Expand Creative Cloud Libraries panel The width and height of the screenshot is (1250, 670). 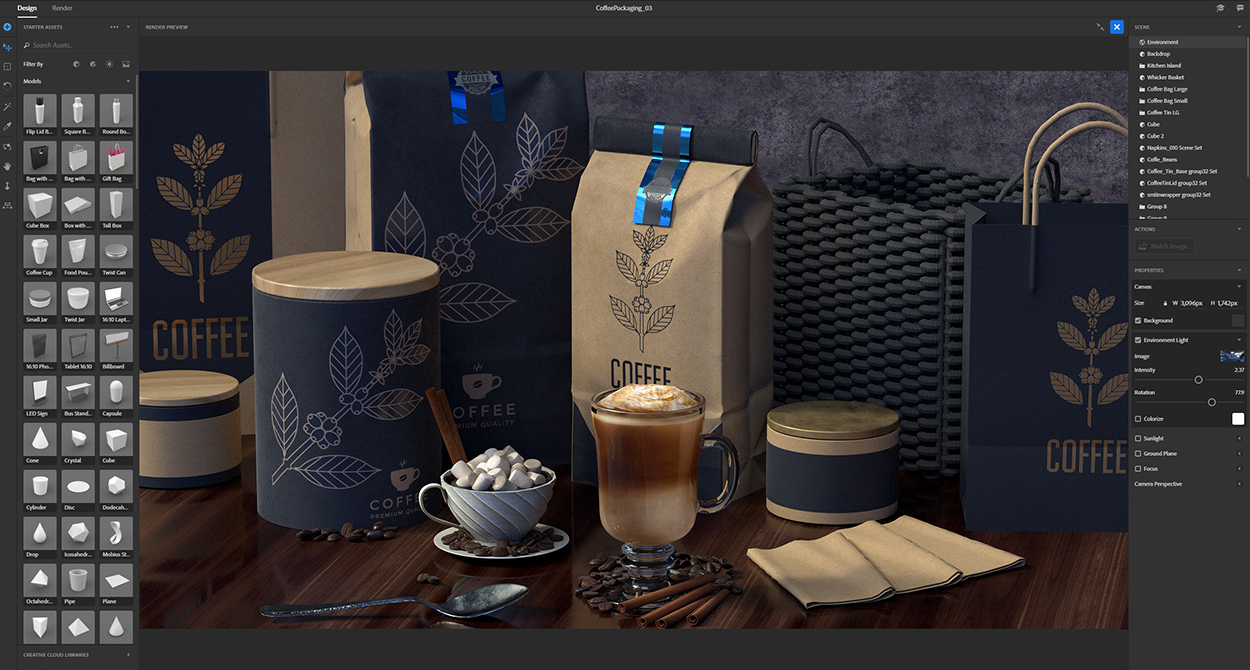click(x=128, y=655)
